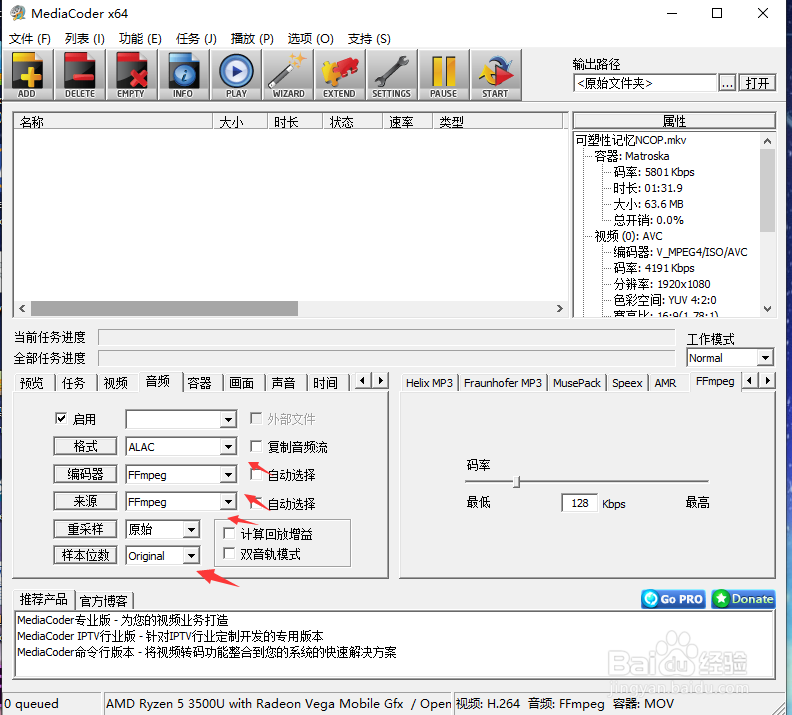Click the 编码器 button

[x=85, y=474]
